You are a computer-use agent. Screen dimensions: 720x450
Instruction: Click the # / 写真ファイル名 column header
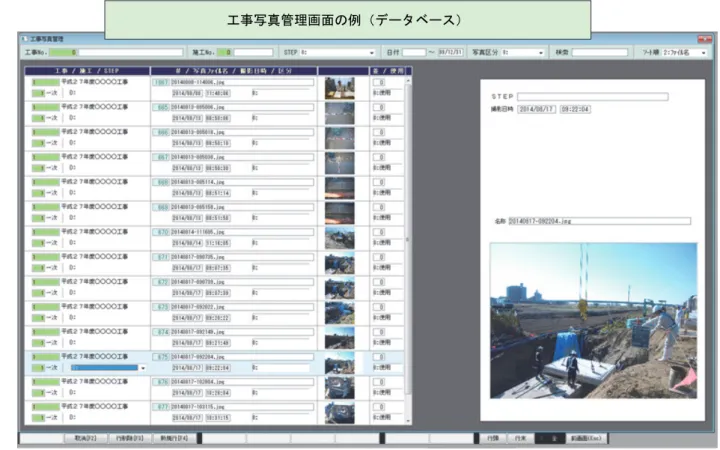[234, 71]
